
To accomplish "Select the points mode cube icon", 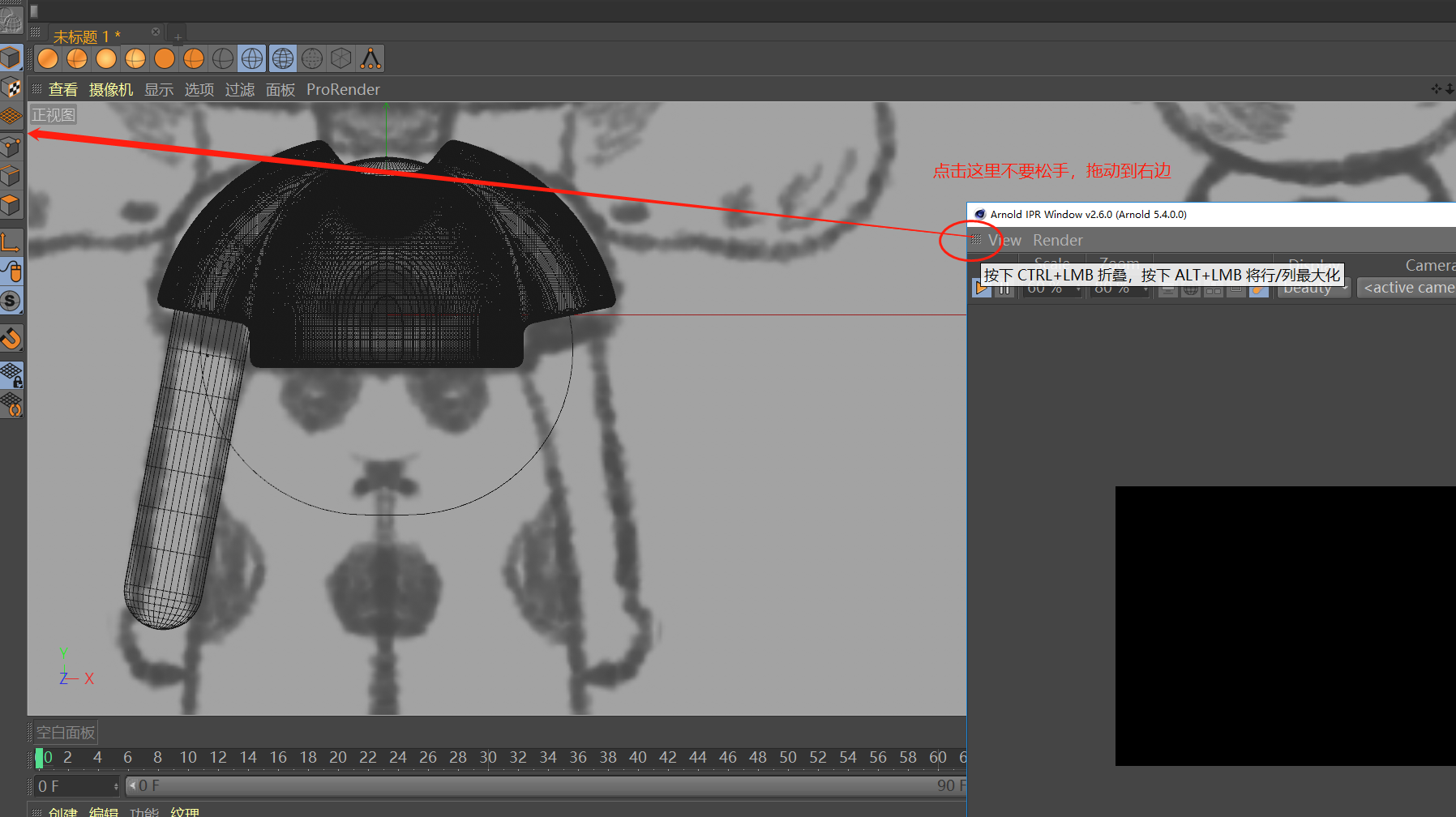I will 11,148.
